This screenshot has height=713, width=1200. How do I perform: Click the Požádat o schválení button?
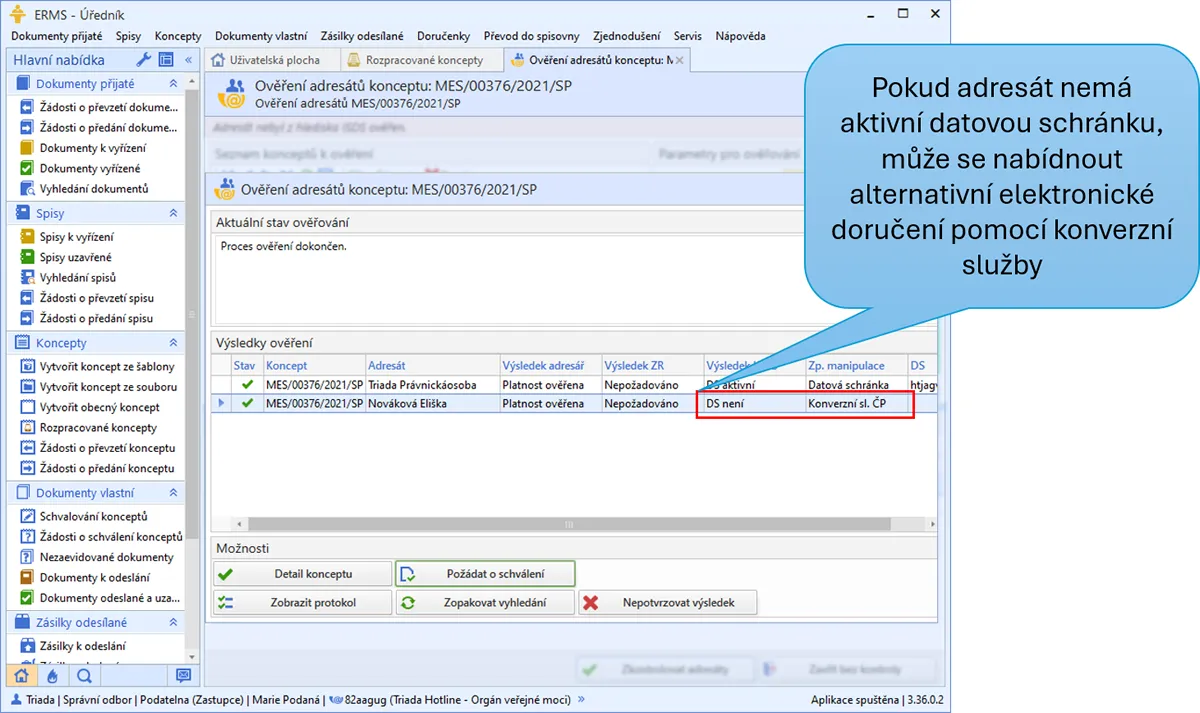coord(485,574)
